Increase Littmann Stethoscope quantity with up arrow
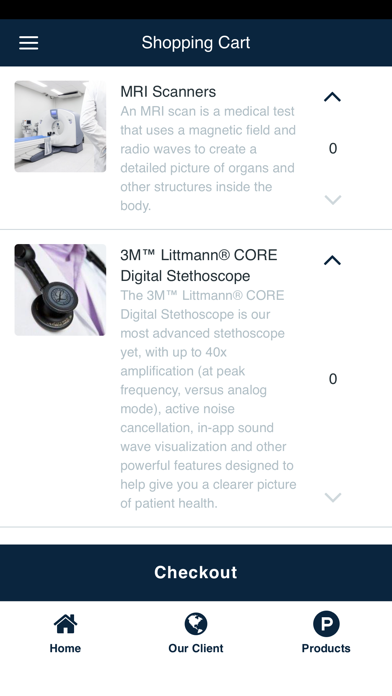Viewport: 392px width, 696px height. pyautogui.click(x=332, y=260)
